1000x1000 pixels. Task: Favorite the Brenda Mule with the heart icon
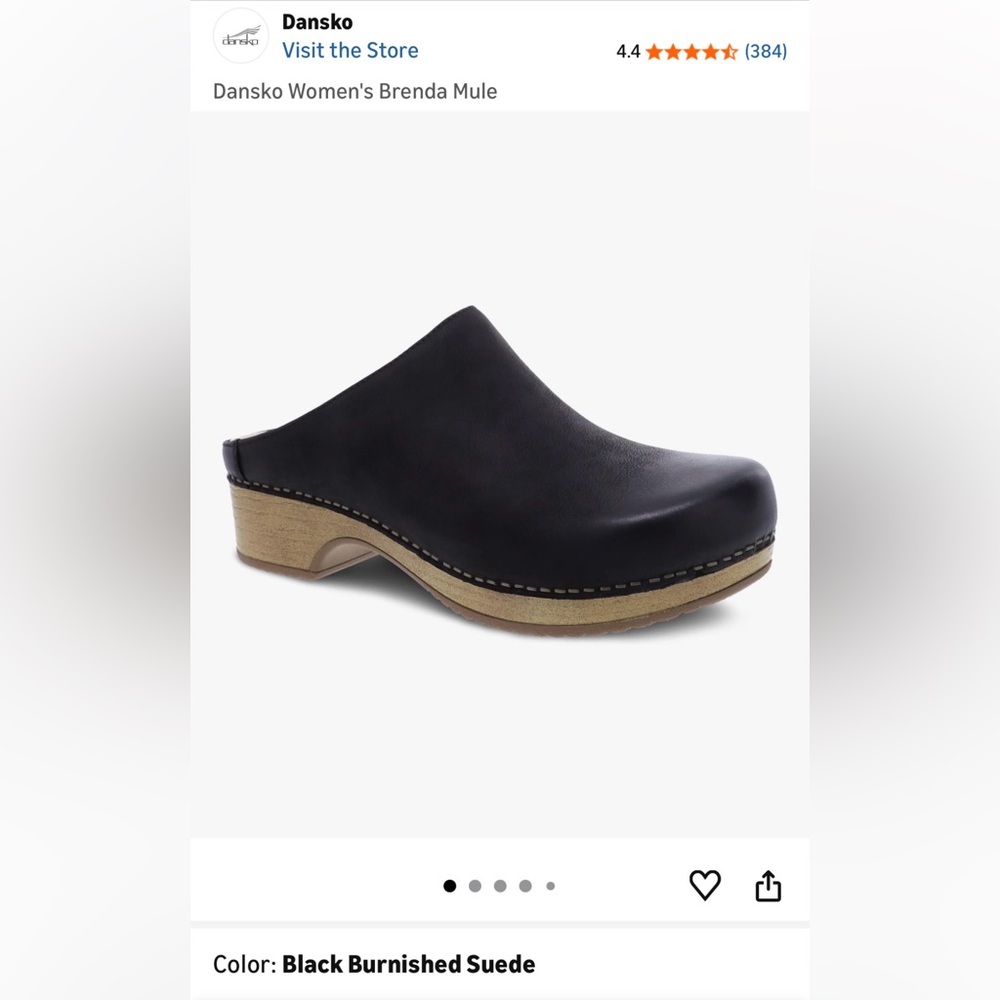(706, 884)
